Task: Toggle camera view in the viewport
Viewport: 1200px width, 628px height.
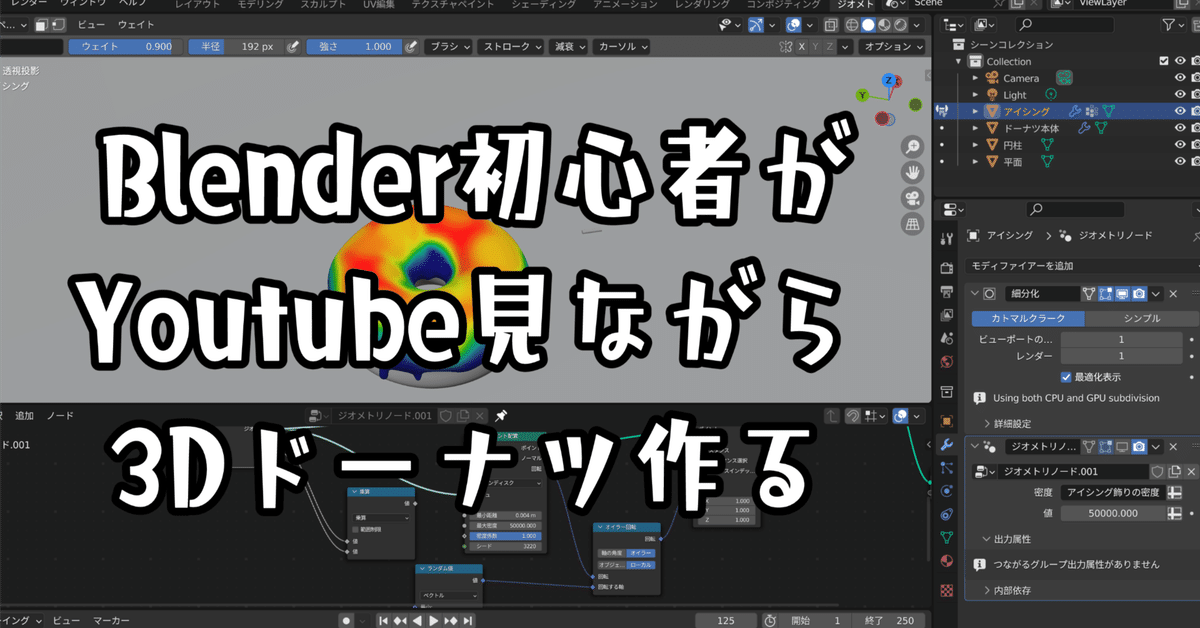Action: coord(912,198)
